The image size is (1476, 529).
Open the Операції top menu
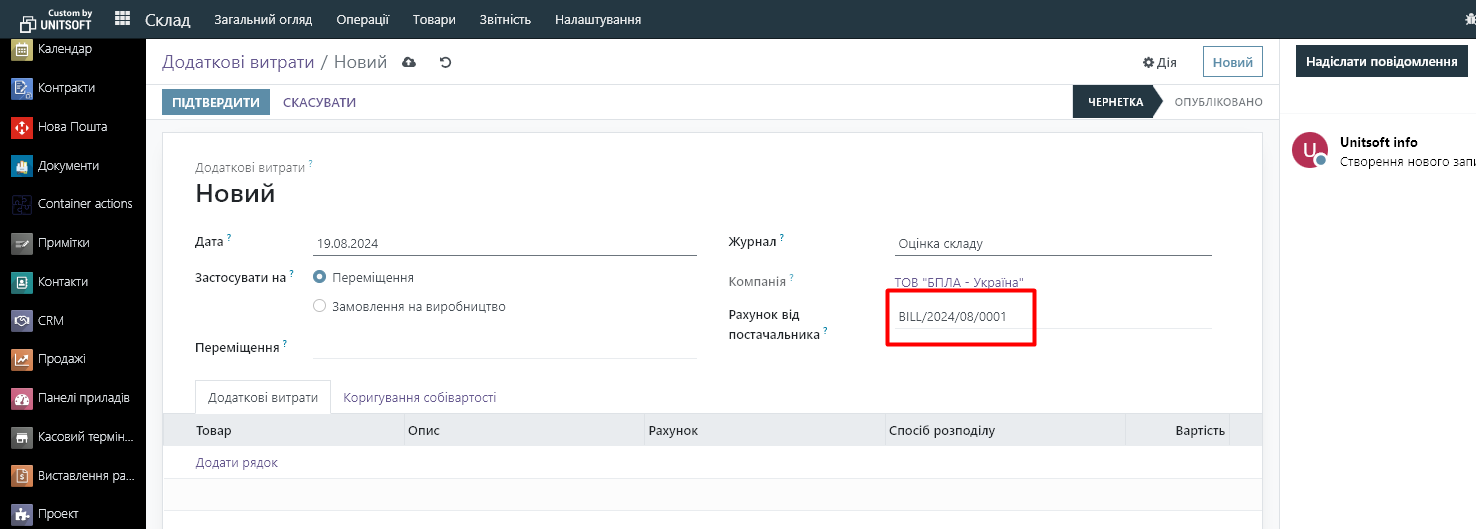(363, 19)
